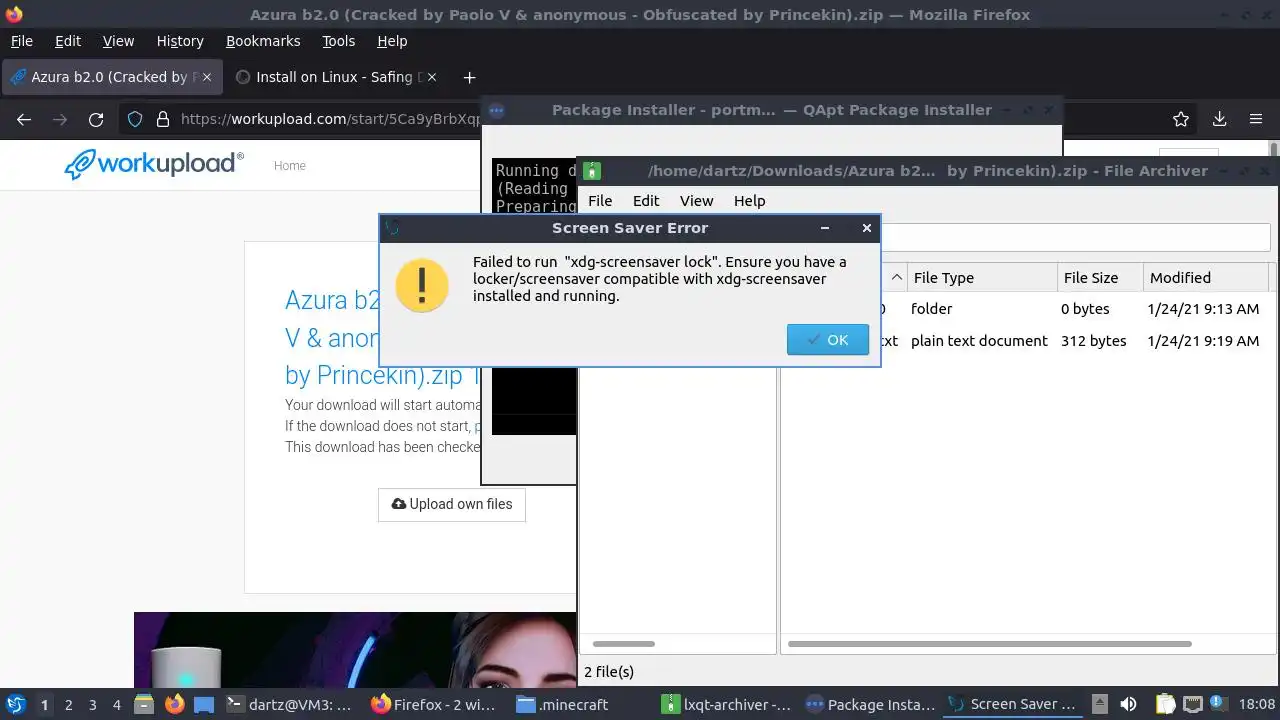Select the plain text document row
1280x720 pixels.
1030,341
